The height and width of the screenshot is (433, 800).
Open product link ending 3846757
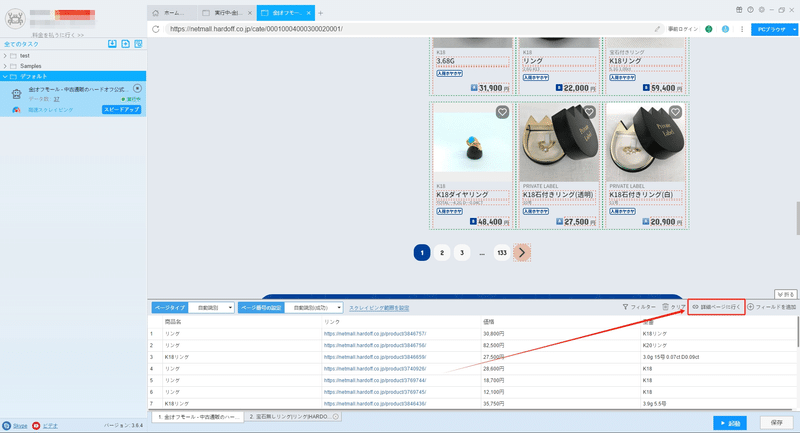point(374,334)
